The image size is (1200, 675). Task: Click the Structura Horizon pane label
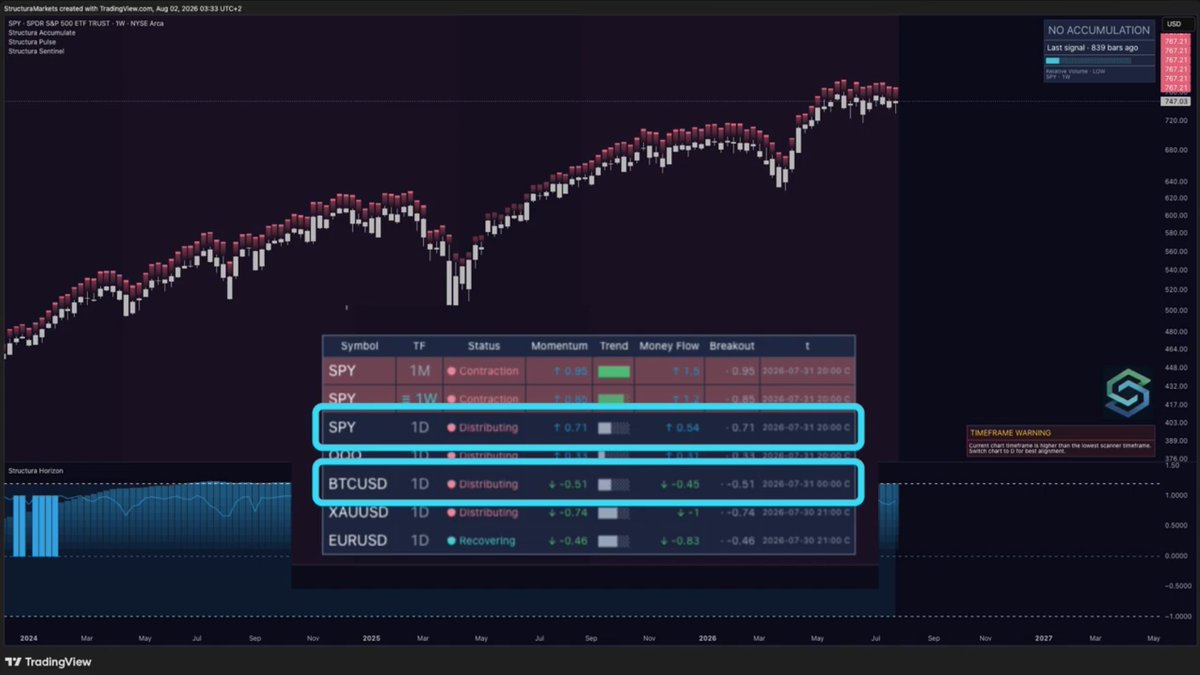pyautogui.click(x=37, y=470)
